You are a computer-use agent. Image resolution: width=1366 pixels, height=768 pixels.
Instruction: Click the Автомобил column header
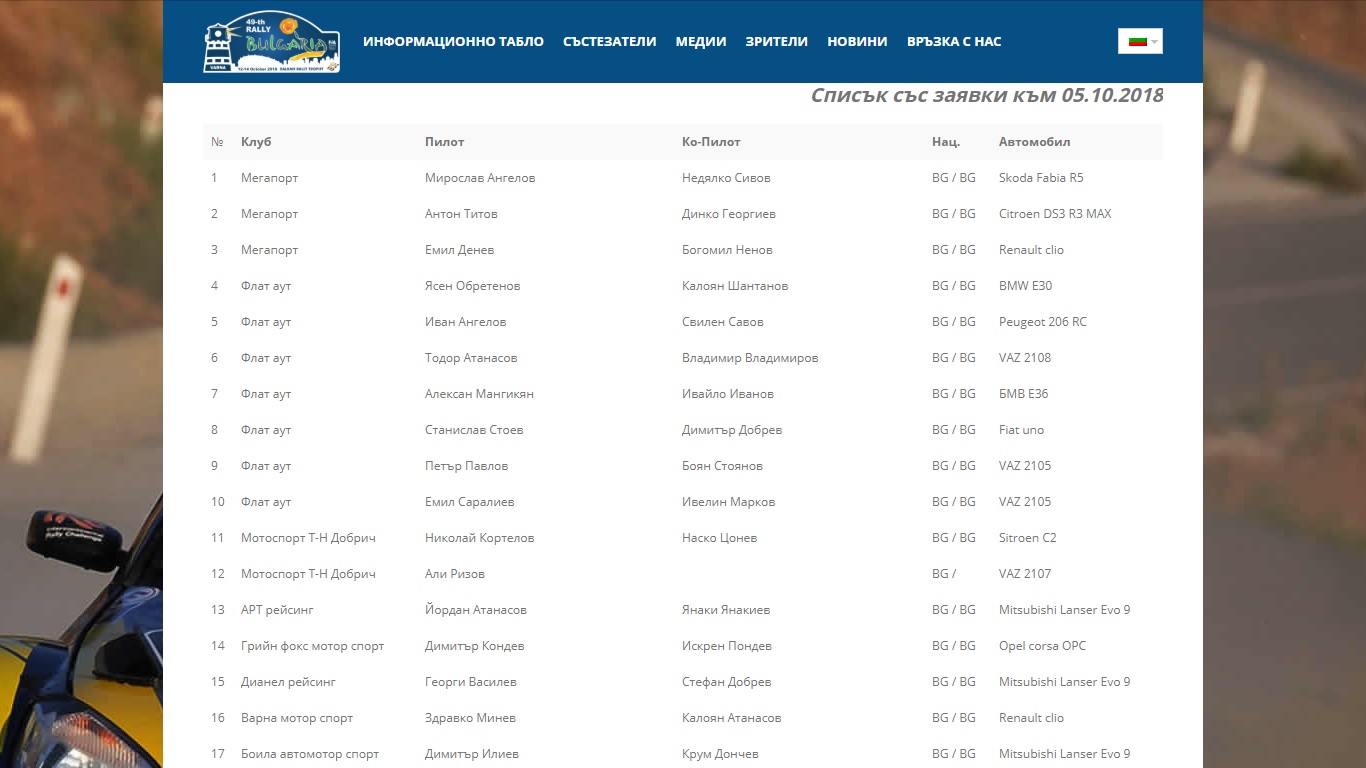1034,142
